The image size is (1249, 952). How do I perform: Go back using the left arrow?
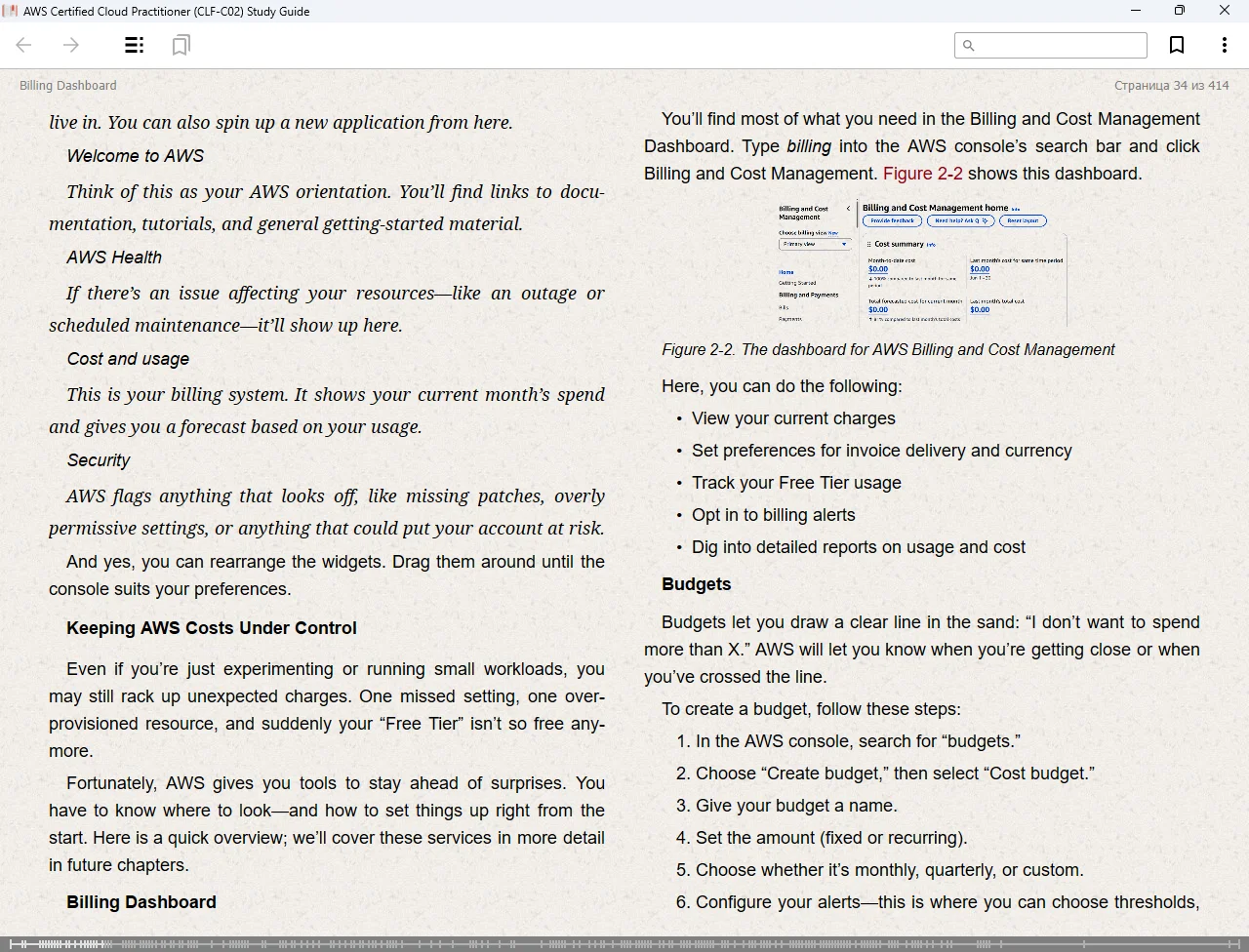[x=24, y=45]
